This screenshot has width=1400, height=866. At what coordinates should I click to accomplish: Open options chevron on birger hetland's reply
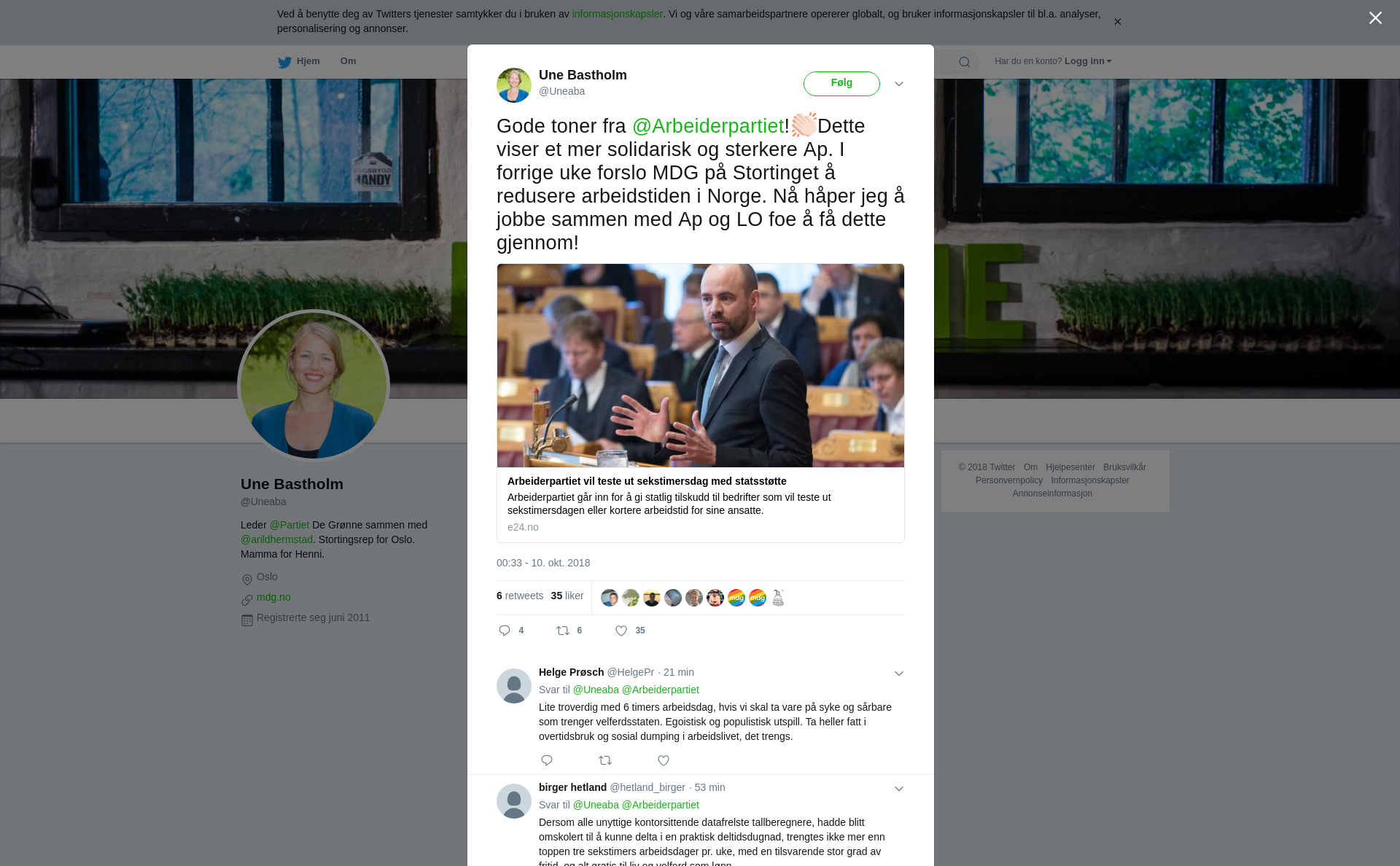tap(899, 789)
